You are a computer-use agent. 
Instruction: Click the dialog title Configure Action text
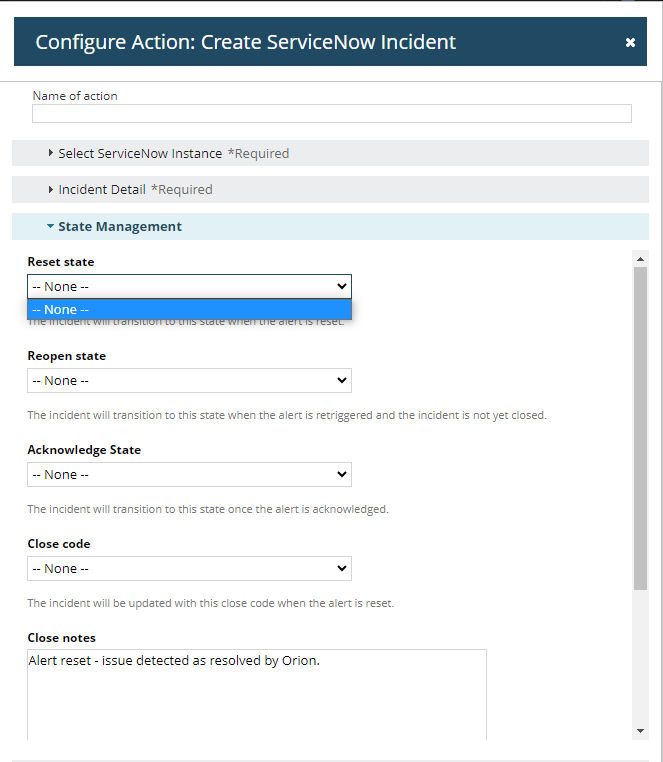(x=245, y=42)
